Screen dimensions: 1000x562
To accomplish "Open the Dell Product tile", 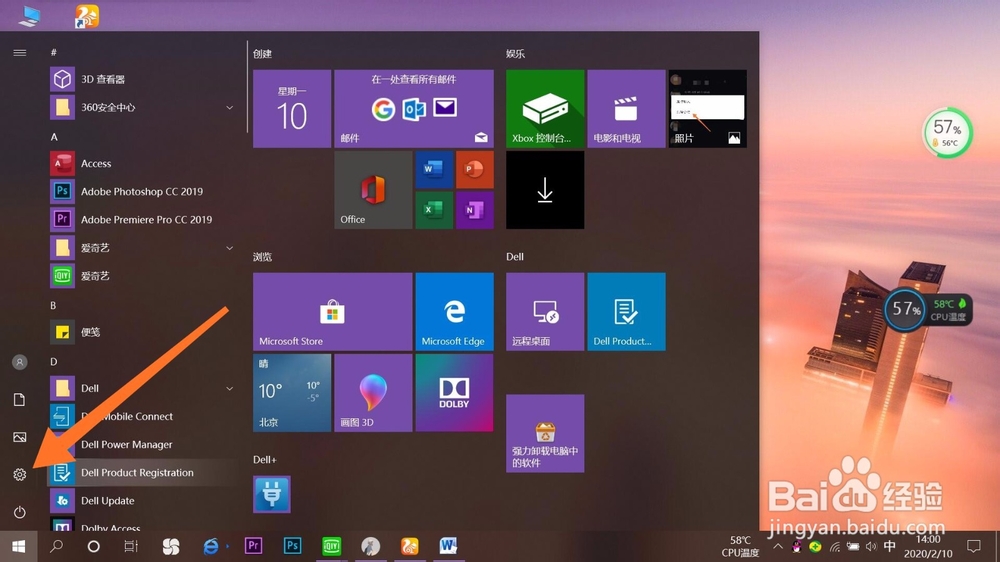I will click(626, 311).
